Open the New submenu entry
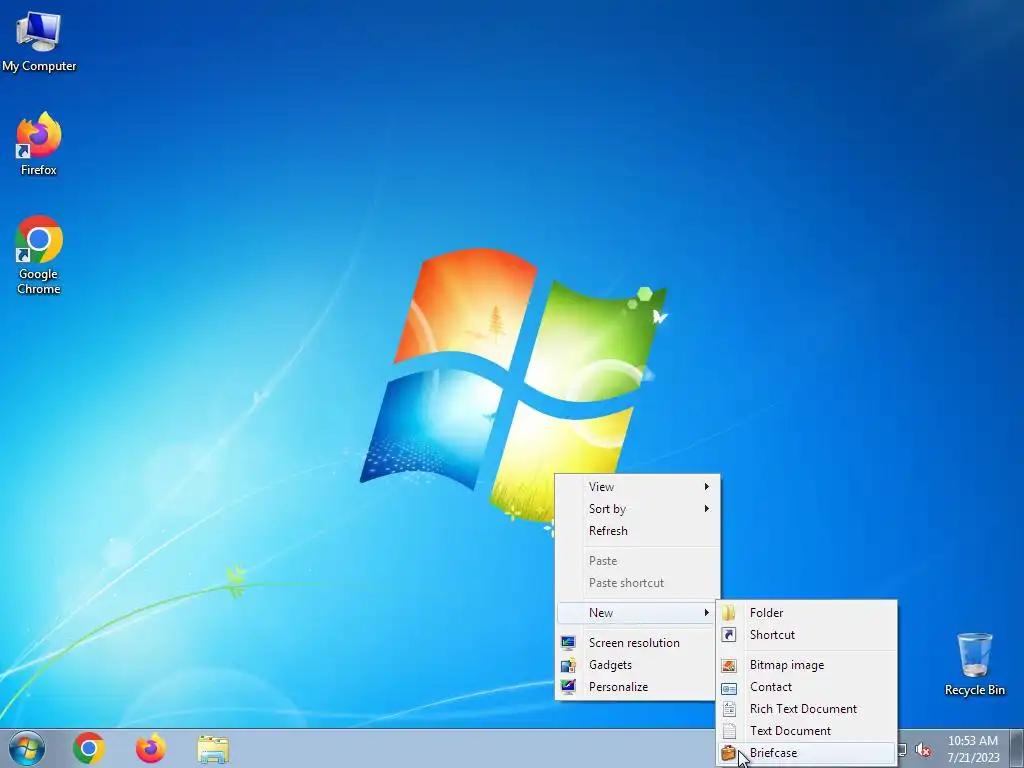 pos(637,613)
